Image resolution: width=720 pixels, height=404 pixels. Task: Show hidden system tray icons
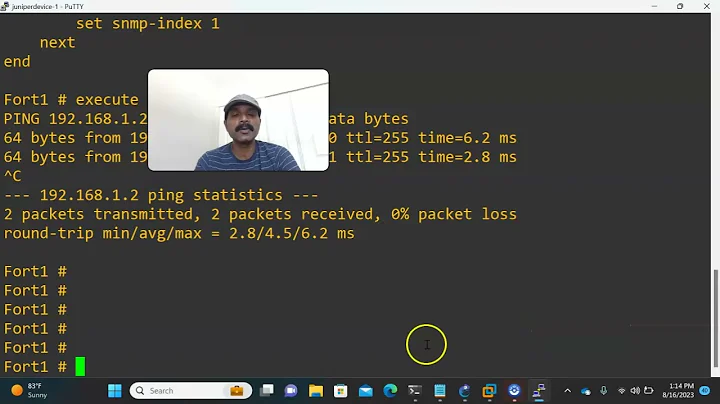point(568,391)
